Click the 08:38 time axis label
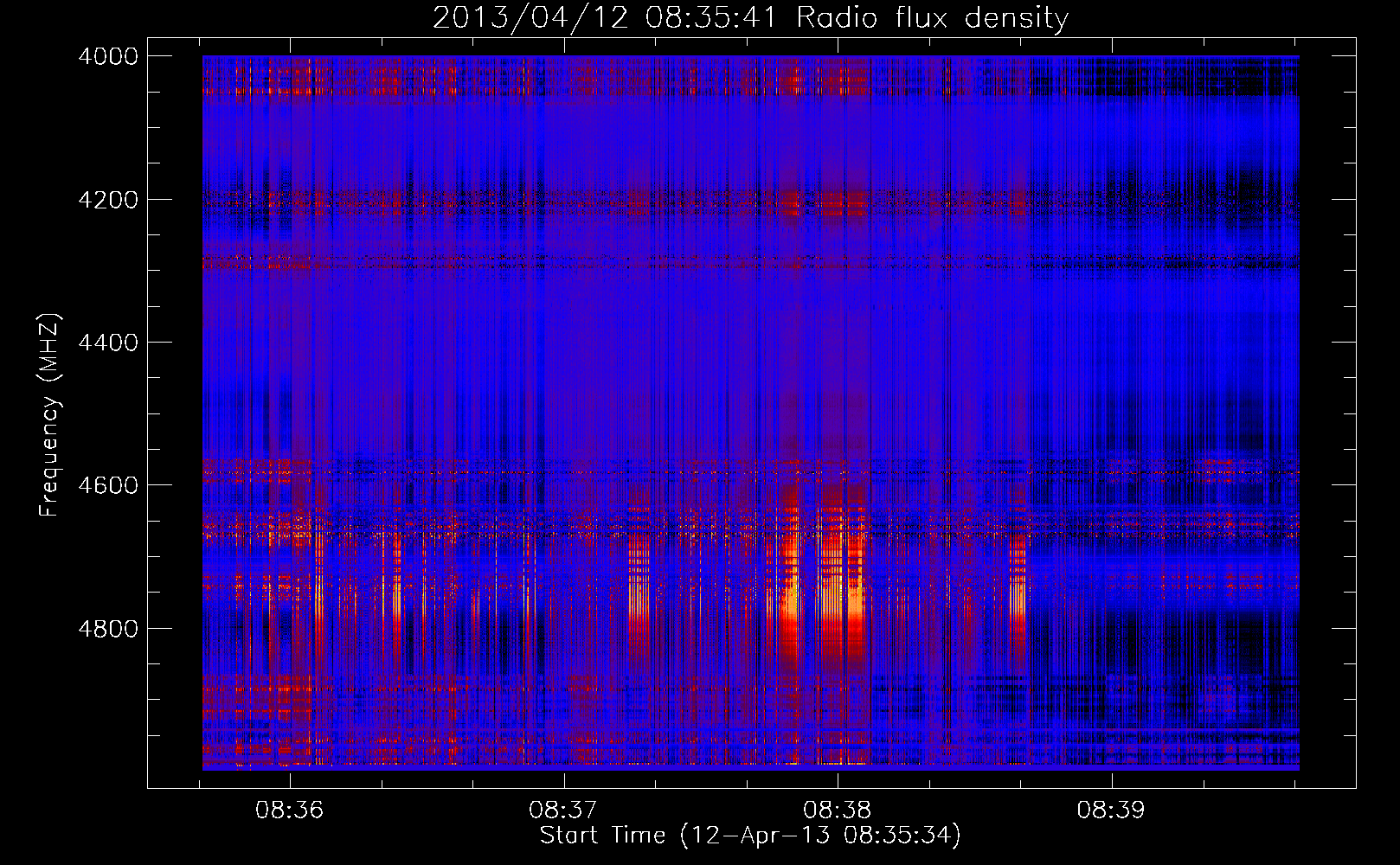Image resolution: width=1400 pixels, height=865 pixels. pyautogui.click(x=837, y=810)
